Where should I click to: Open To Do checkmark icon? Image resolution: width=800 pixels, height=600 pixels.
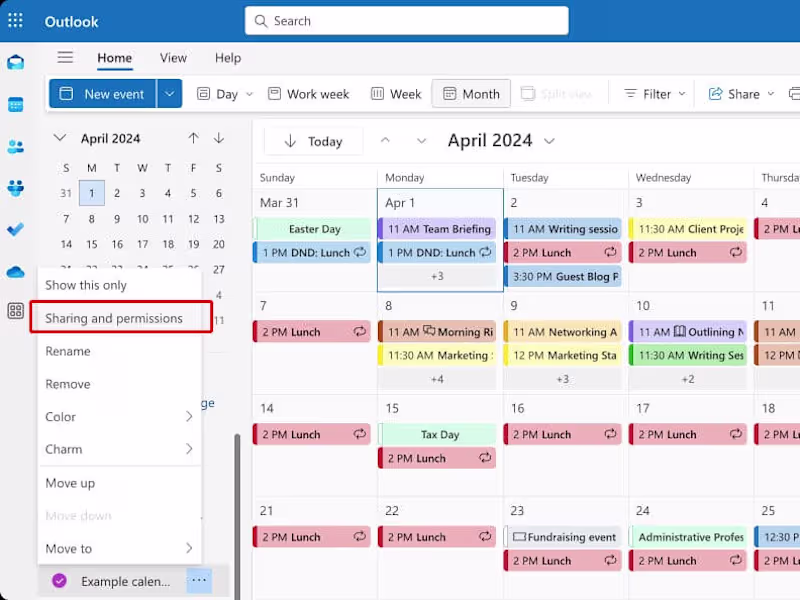click(x=16, y=230)
